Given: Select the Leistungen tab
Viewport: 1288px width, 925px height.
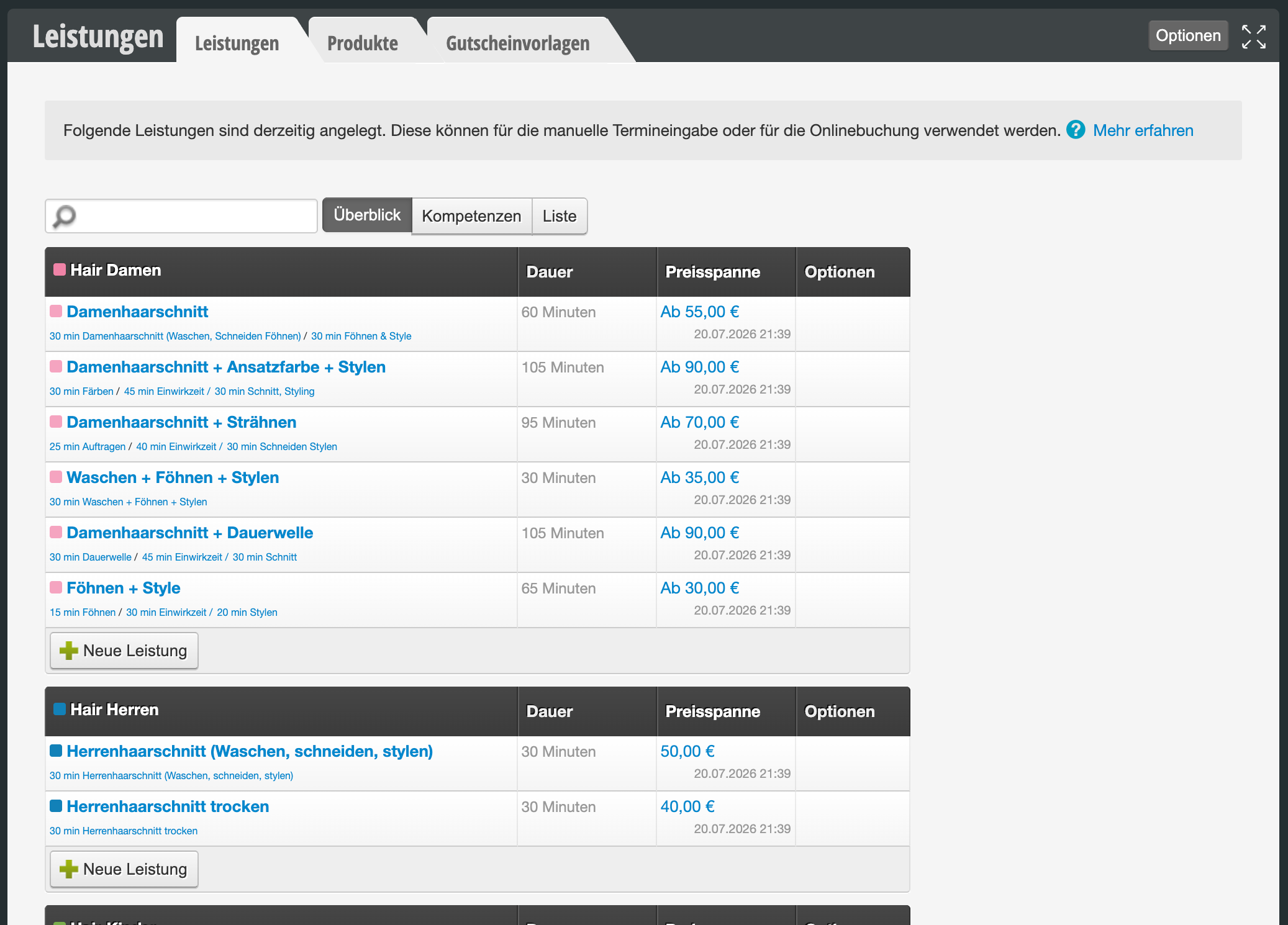Looking at the screenshot, I should [x=237, y=43].
